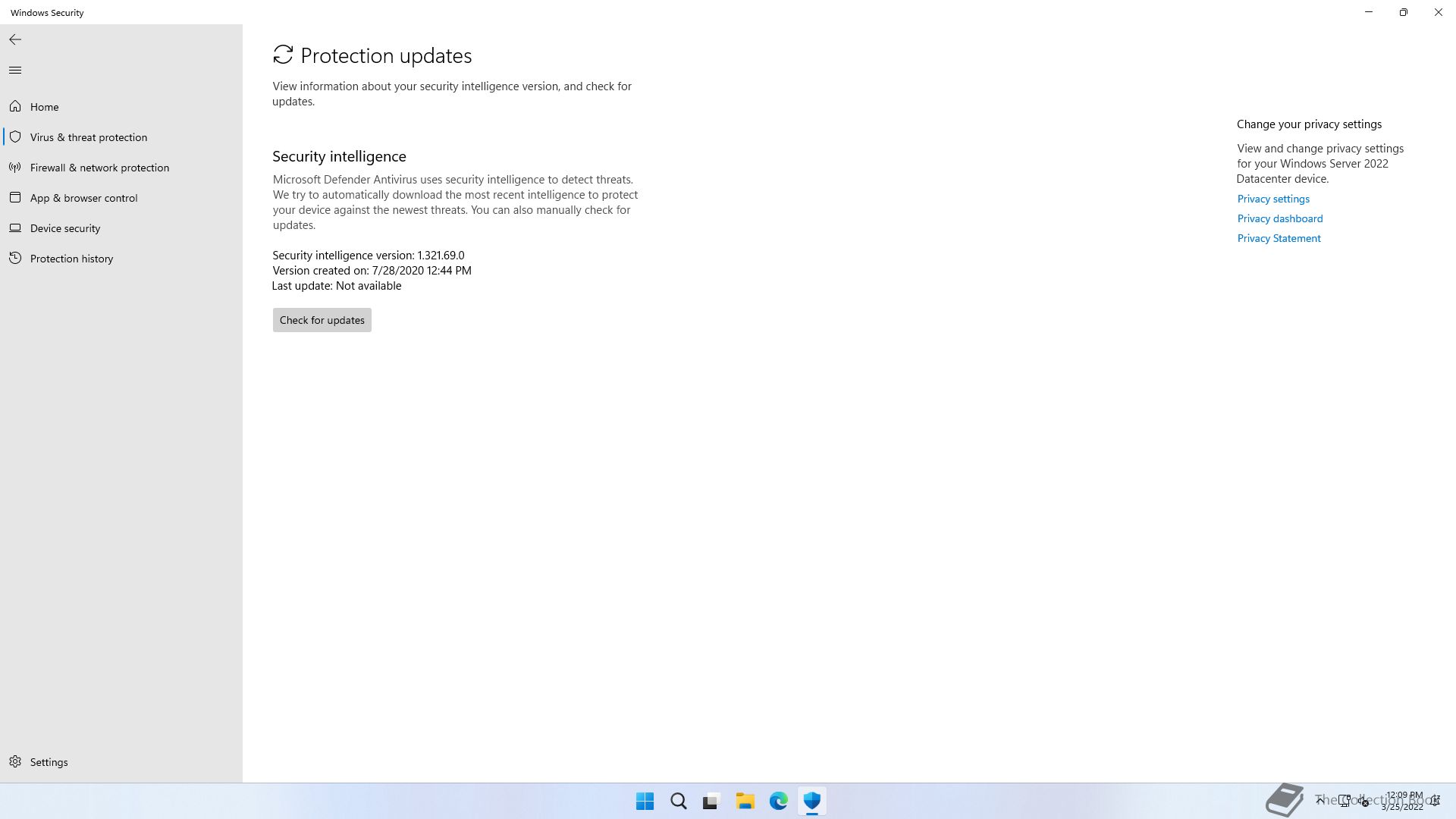Click the Device security laptop icon

[15, 228]
